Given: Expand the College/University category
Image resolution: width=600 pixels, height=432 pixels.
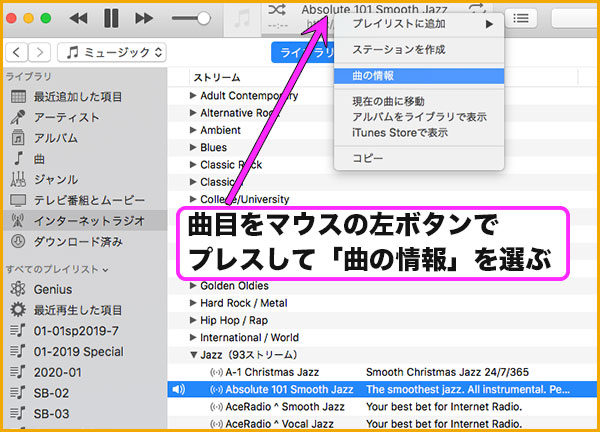Looking at the screenshot, I should [193, 199].
